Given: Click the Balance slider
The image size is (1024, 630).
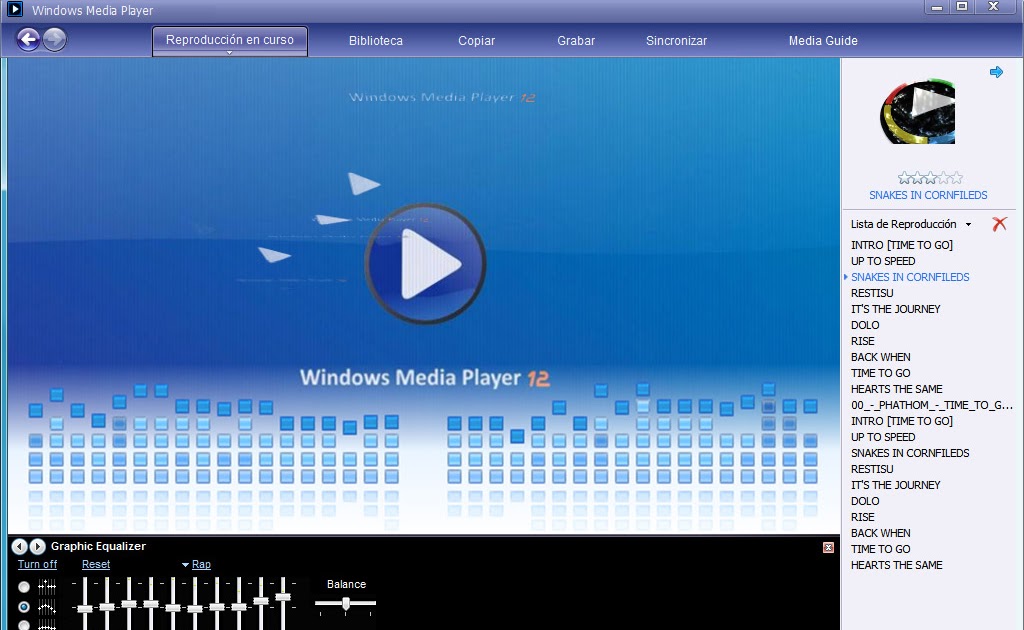Looking at the screenshot, I should pyautogui.click(x=345, y=604).
